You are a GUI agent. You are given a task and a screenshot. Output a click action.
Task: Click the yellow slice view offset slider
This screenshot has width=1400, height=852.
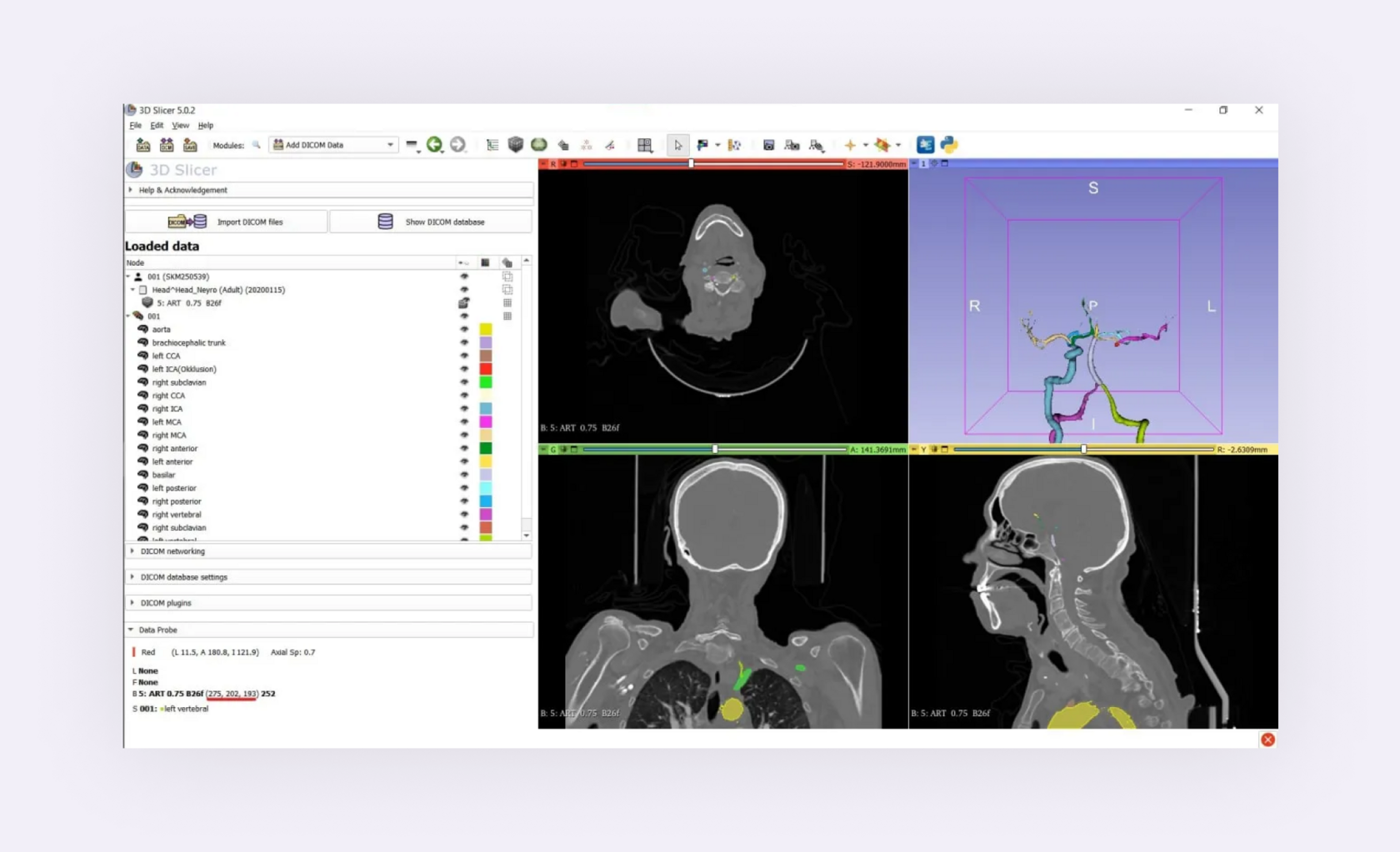[x=1083, y=449]
